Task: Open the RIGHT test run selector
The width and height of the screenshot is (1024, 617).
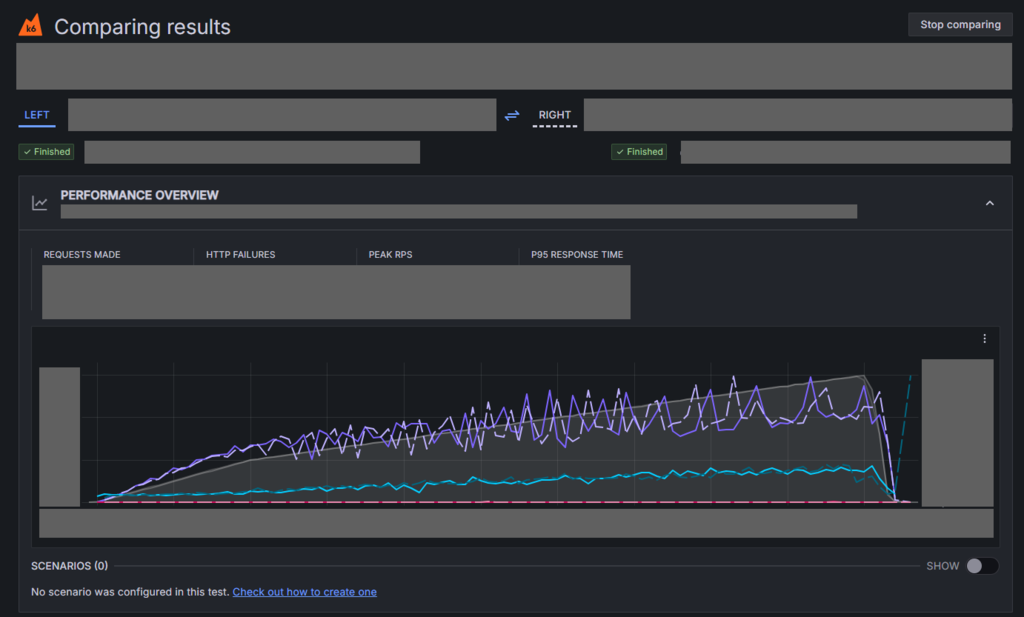Action: [797, 115]
